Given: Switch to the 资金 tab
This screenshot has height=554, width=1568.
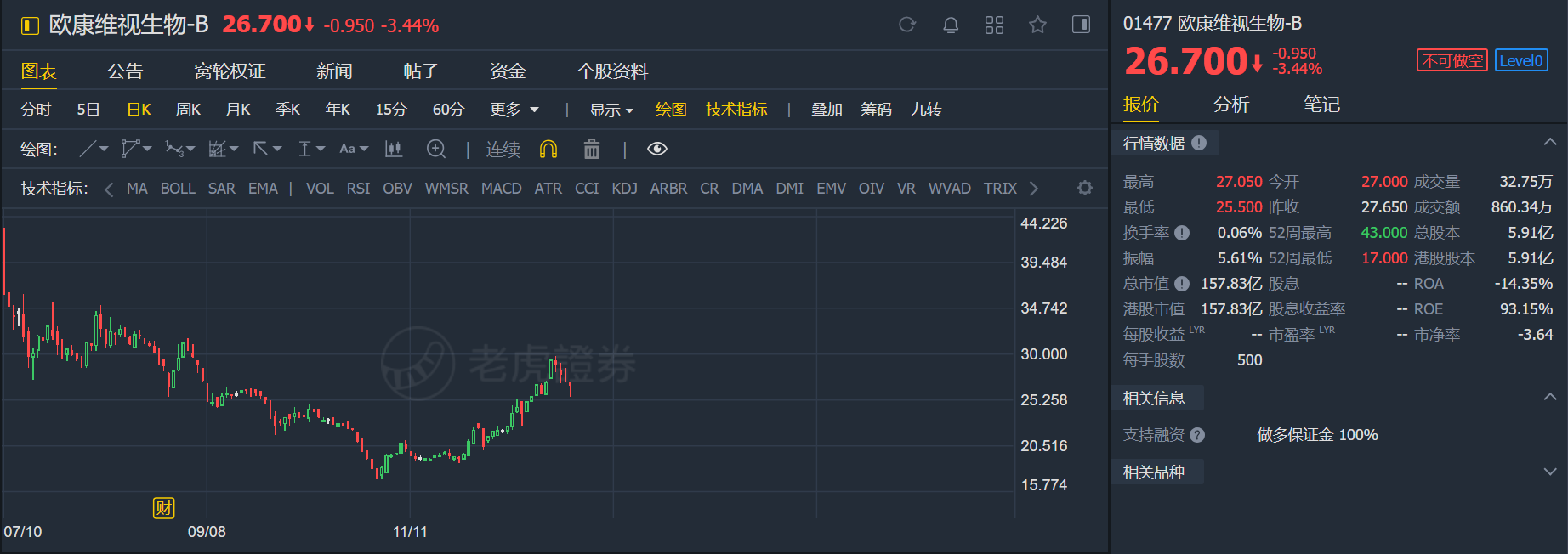Looking at the screenshot, I should click(x=508, y=71).
